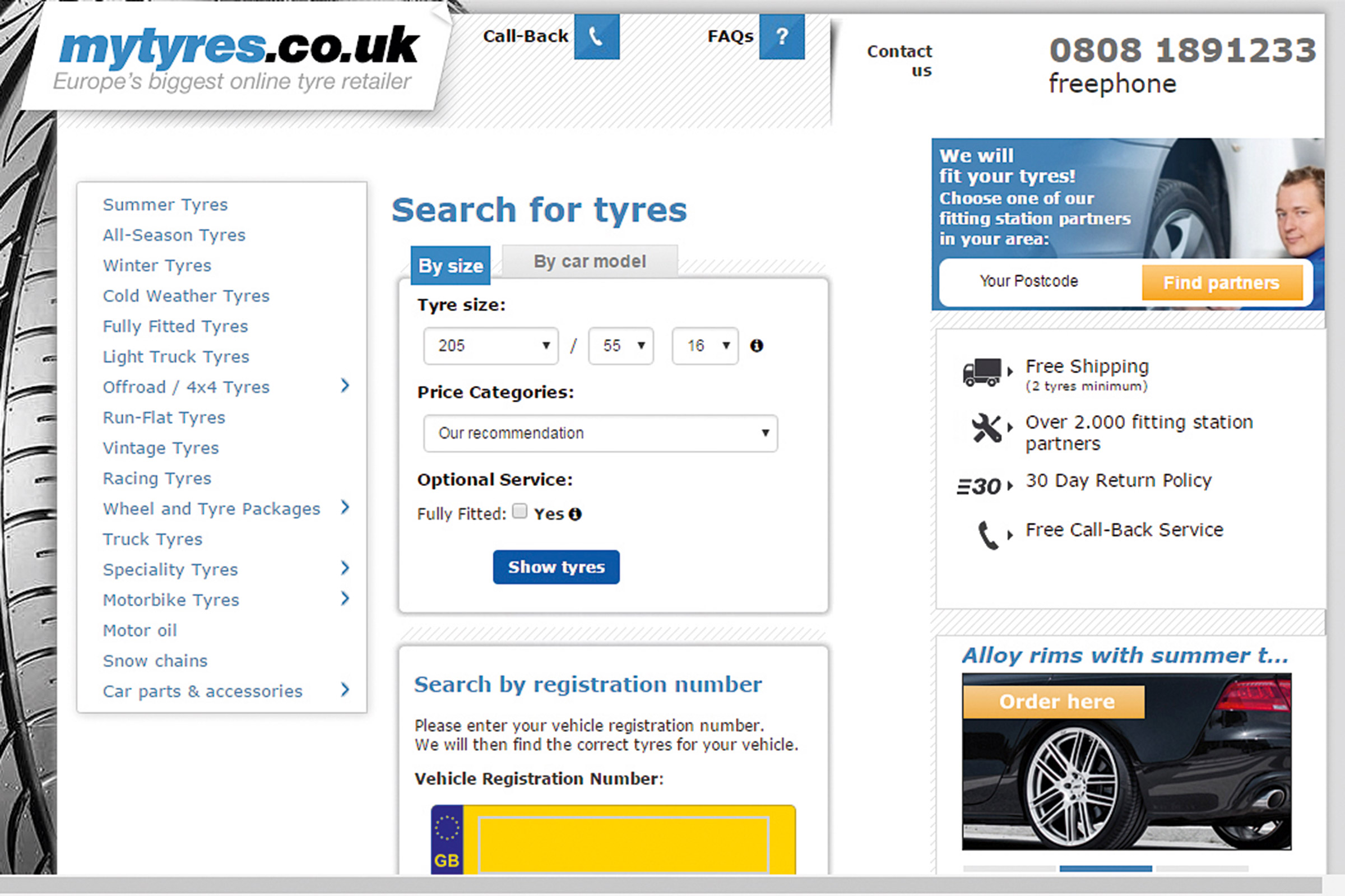Click the Free Call-Back Service phone icon
This screenshot has height=896, width=1345.
[x=988, y=530]
